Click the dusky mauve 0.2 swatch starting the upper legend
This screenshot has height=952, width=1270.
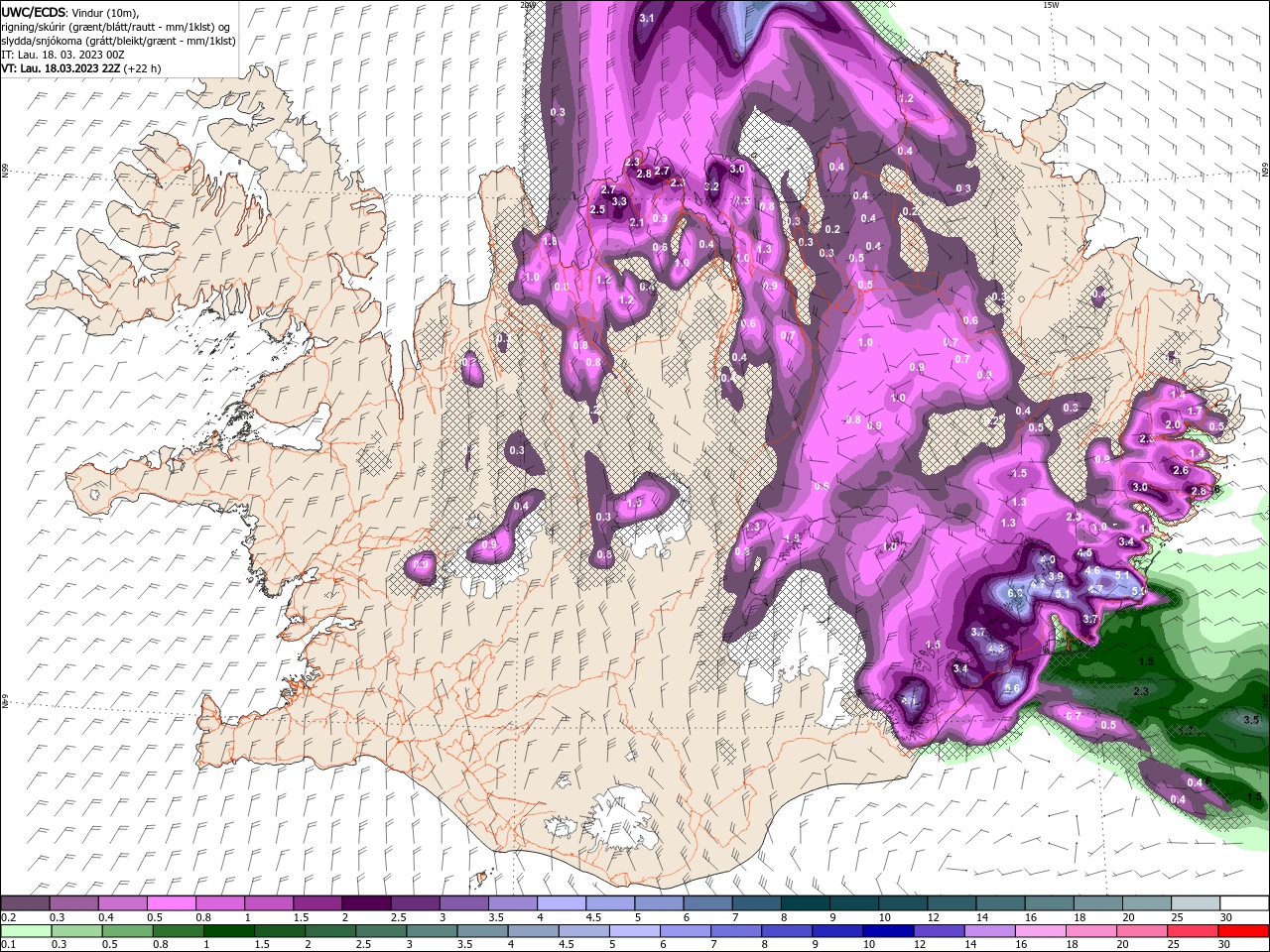click(x=26, y=903)
